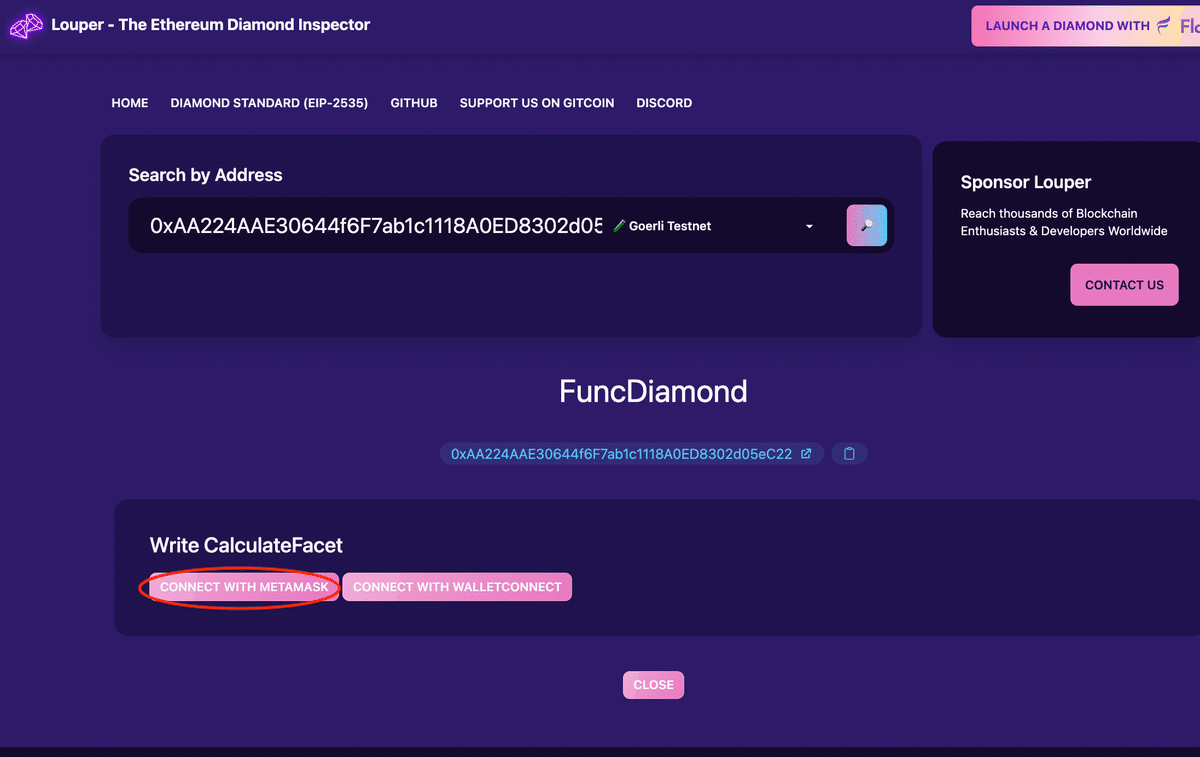Open the DISCORD nav link
Viewport: 1200px width, 757px height.
[664, 103]
